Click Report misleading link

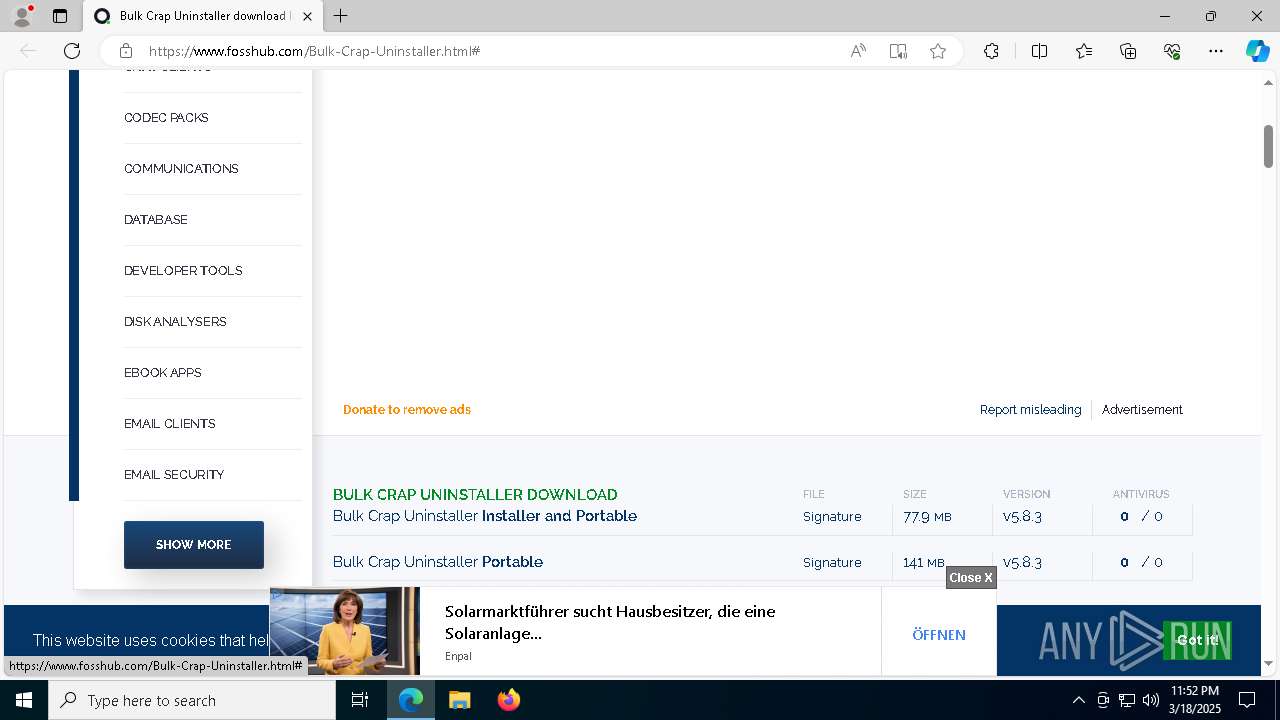(x=1030, y=410)
